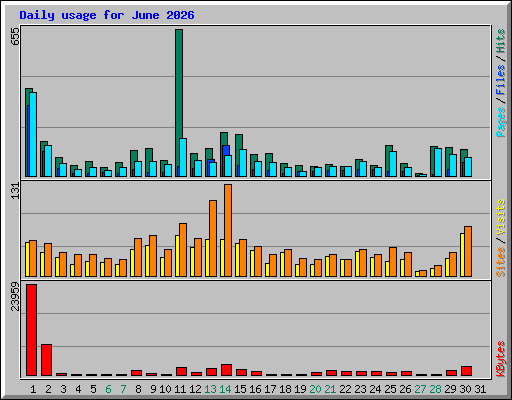Click day 14 weekend label on x-axis
This screenshot has width=512, height=400.
click(225, 389)
